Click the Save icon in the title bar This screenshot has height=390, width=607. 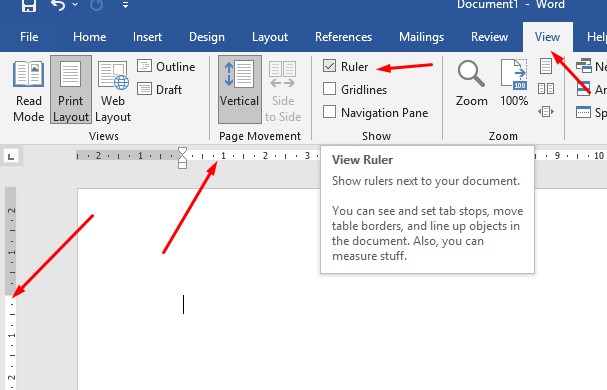click(x=29, y=5)
